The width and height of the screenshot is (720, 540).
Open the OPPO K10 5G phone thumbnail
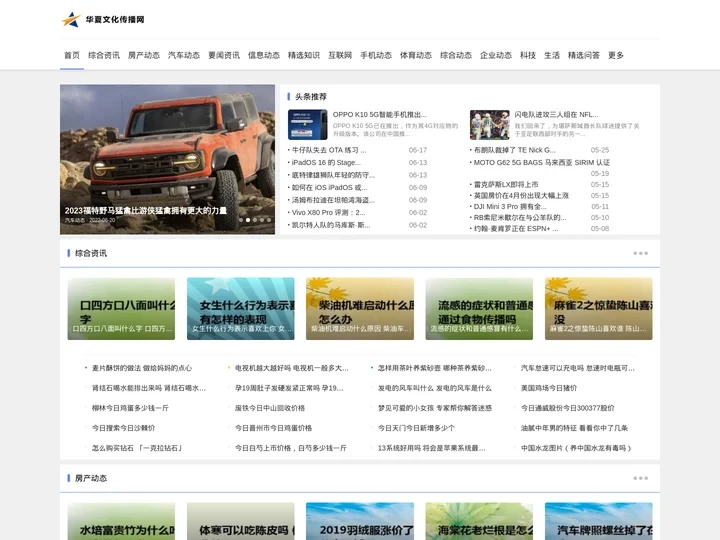click(307, 124)
